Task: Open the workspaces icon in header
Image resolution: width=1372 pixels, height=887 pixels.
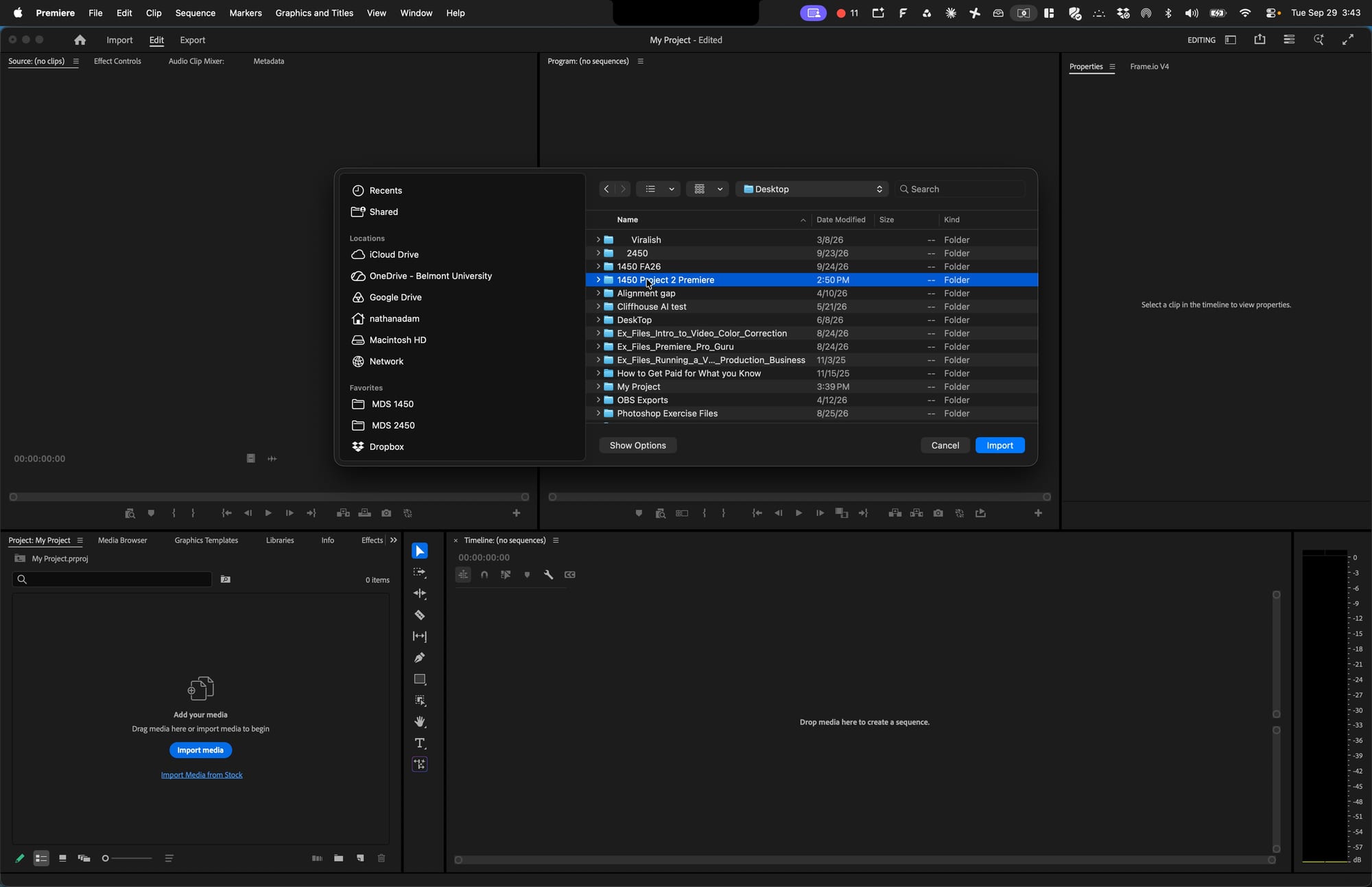Action: click(x=1231, y=40)
